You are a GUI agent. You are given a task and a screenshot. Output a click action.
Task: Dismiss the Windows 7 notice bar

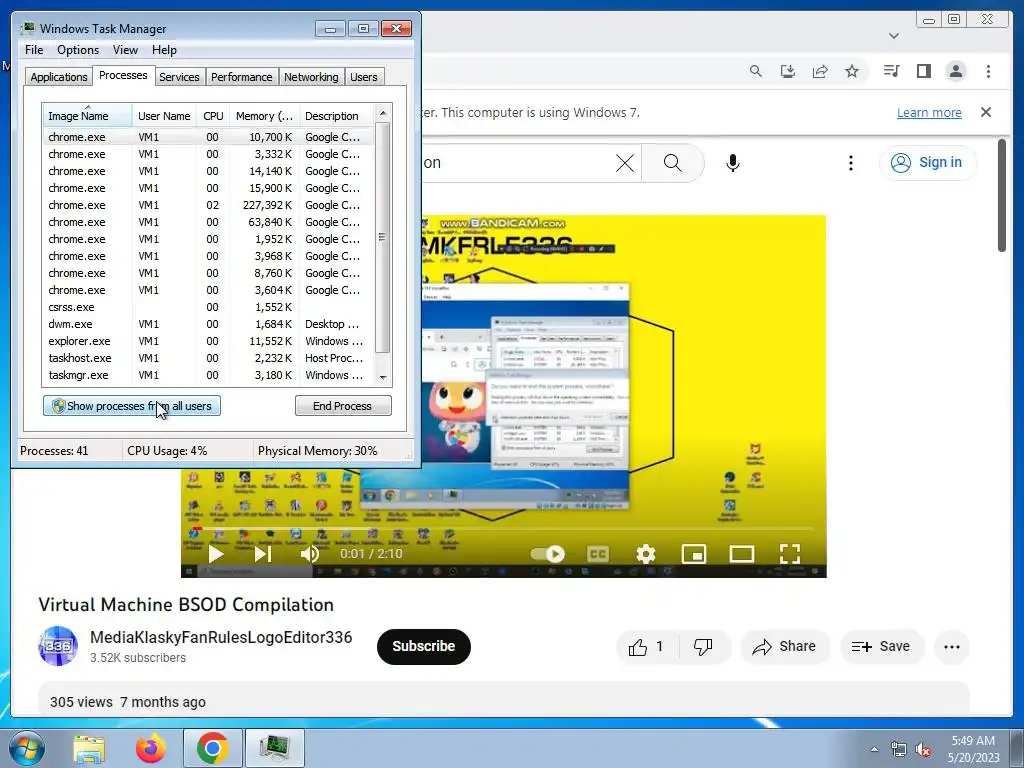click(986, 112)
